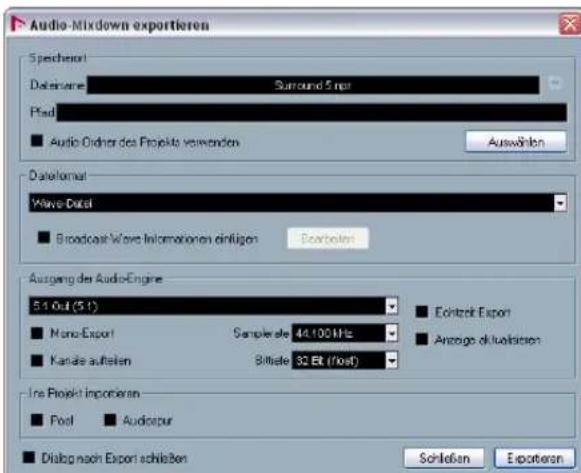Edit the Dateiname field showing Surround 5

313,85
